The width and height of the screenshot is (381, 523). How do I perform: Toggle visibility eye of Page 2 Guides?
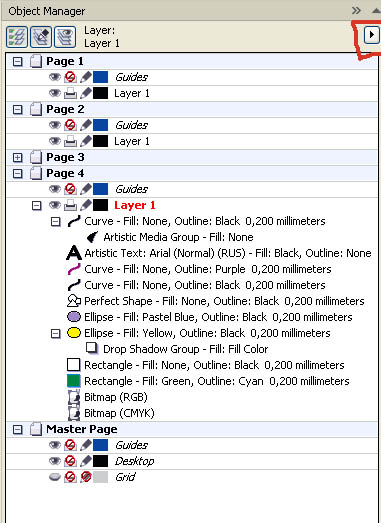[x=55, y=125]
